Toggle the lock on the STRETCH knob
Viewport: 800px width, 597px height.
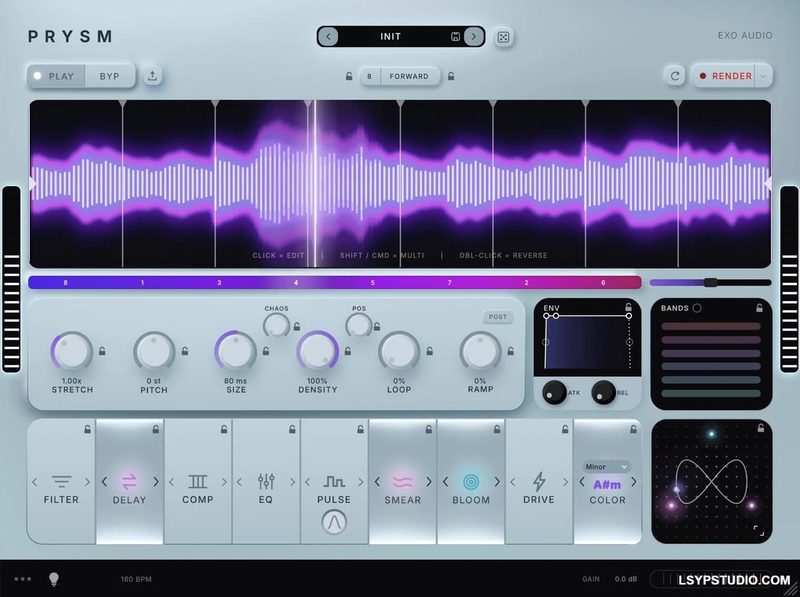click(102, 351)
